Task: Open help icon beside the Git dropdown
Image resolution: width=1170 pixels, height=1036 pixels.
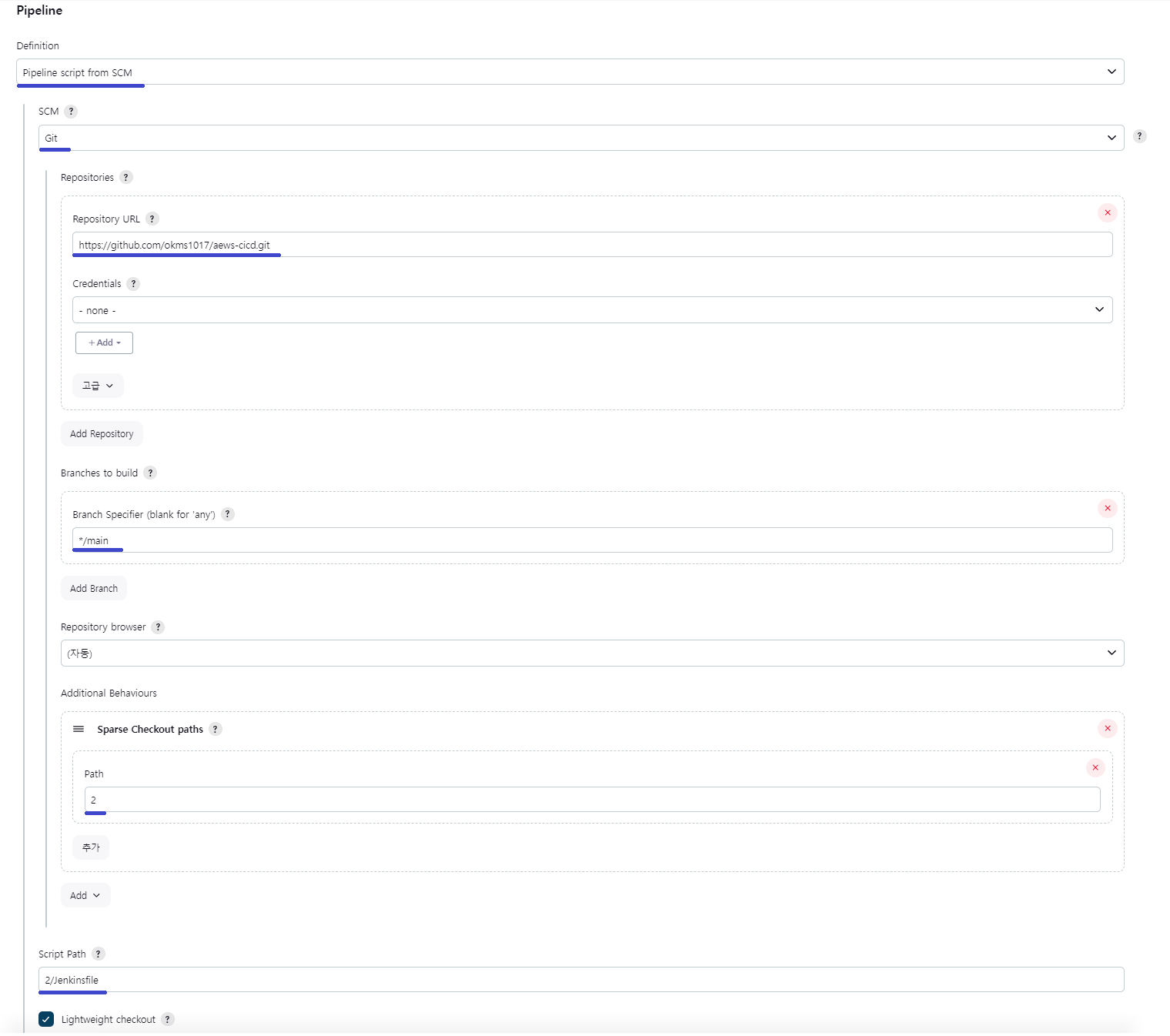Action: (1139, 136)
